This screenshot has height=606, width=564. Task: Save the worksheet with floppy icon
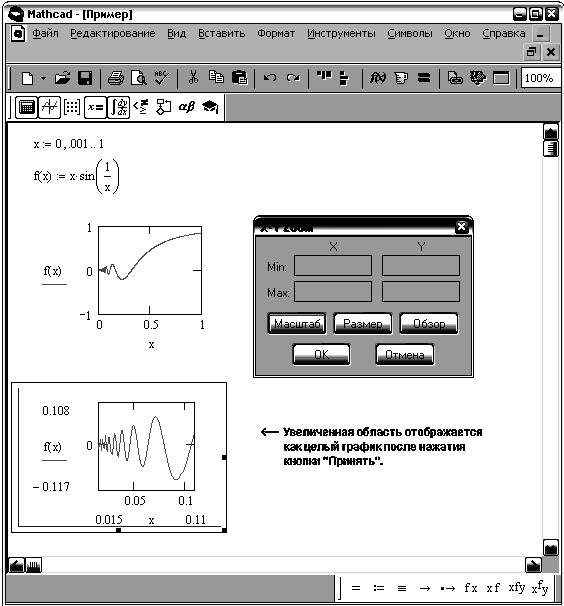85,78
